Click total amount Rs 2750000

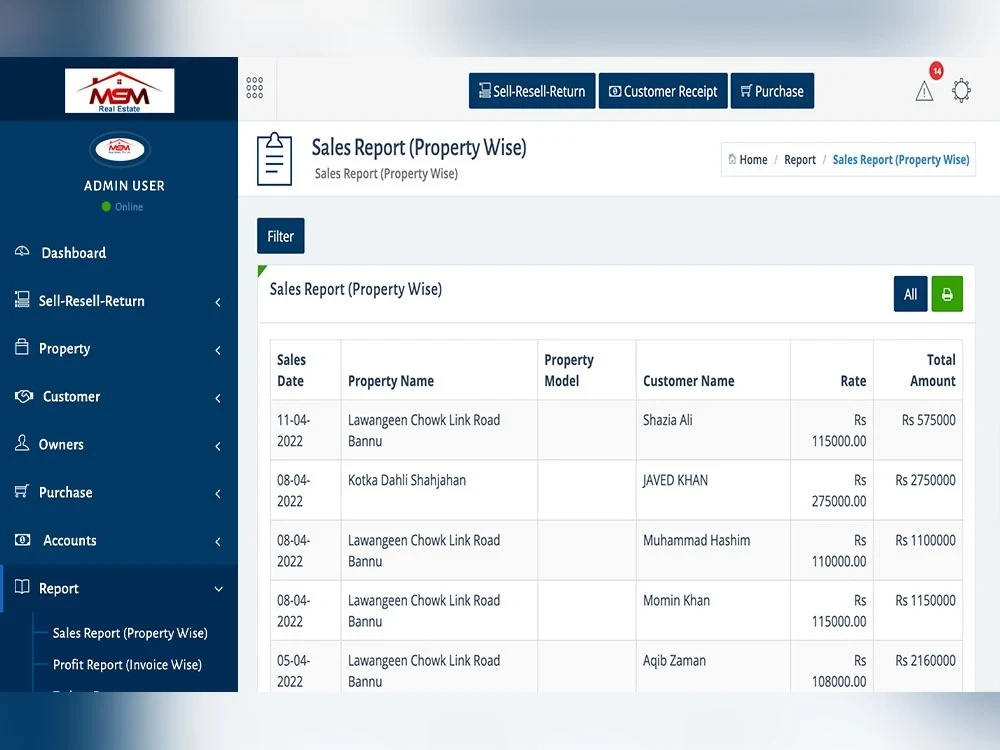click(x=925, y=480)
